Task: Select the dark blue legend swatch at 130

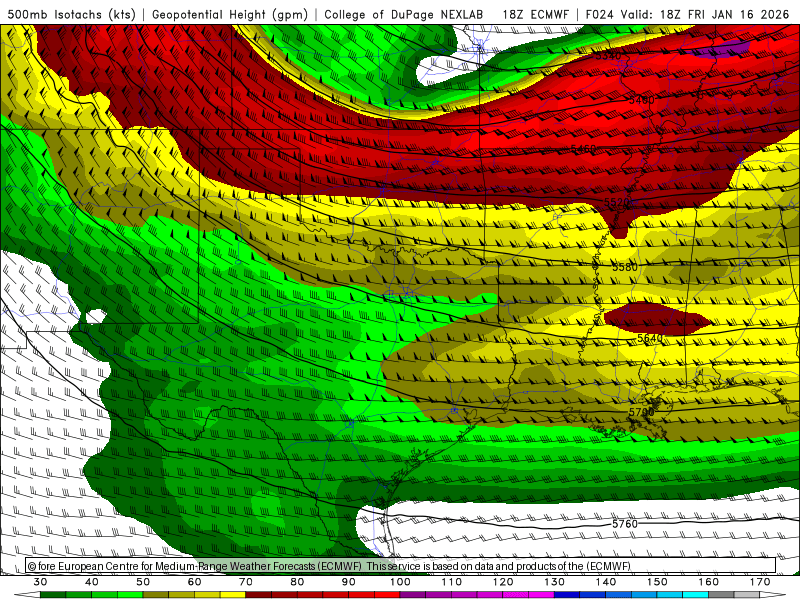Action: coord(567,595)
